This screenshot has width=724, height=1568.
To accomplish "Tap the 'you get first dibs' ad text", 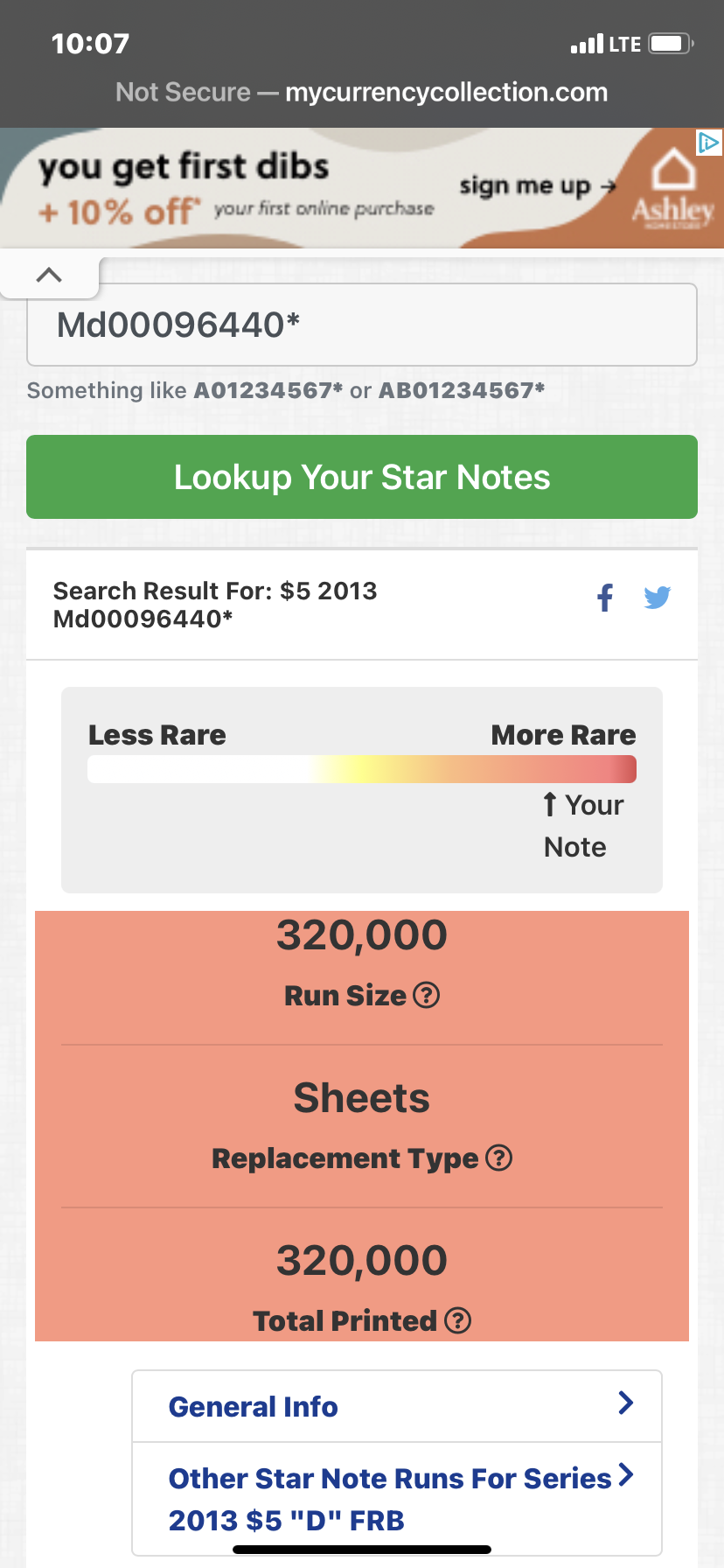I will point(184,166).
